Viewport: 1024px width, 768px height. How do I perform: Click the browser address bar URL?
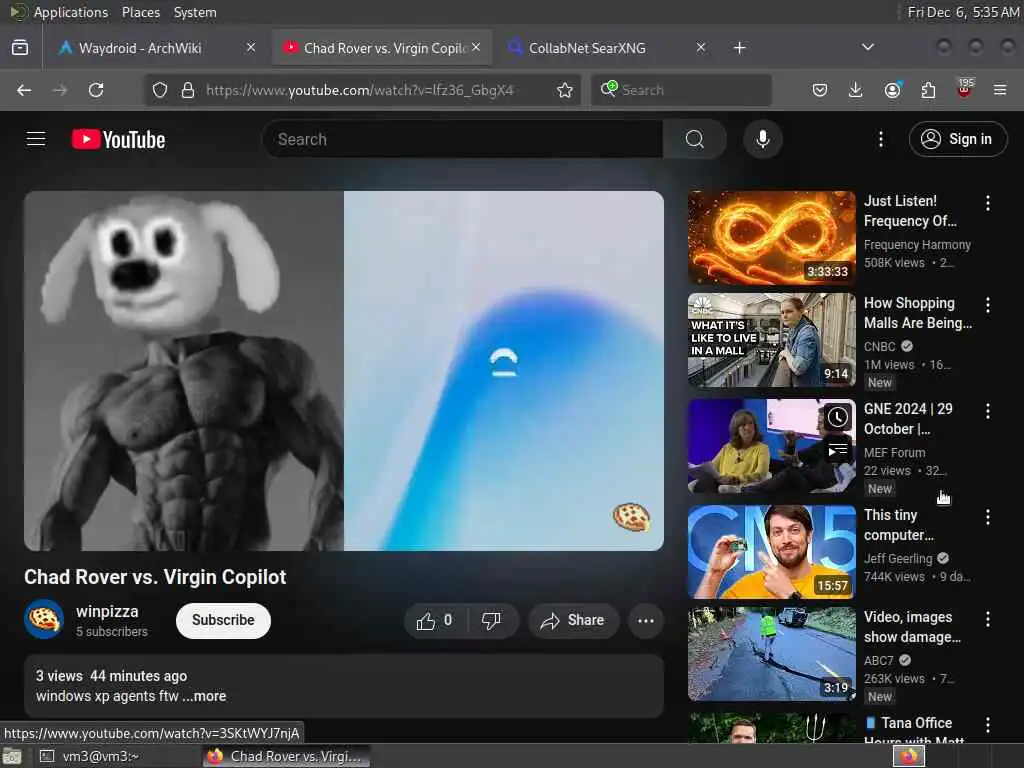(x=360, y=90)
